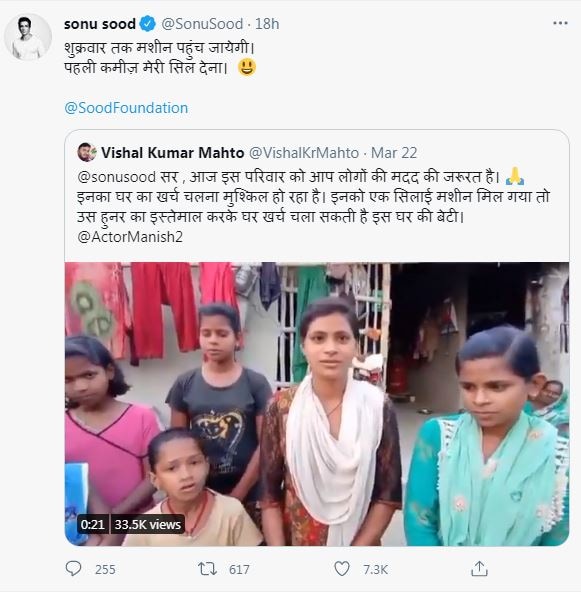581x594 pixels.
Task: Click the 33.5K views label
Action: (148, 524)
